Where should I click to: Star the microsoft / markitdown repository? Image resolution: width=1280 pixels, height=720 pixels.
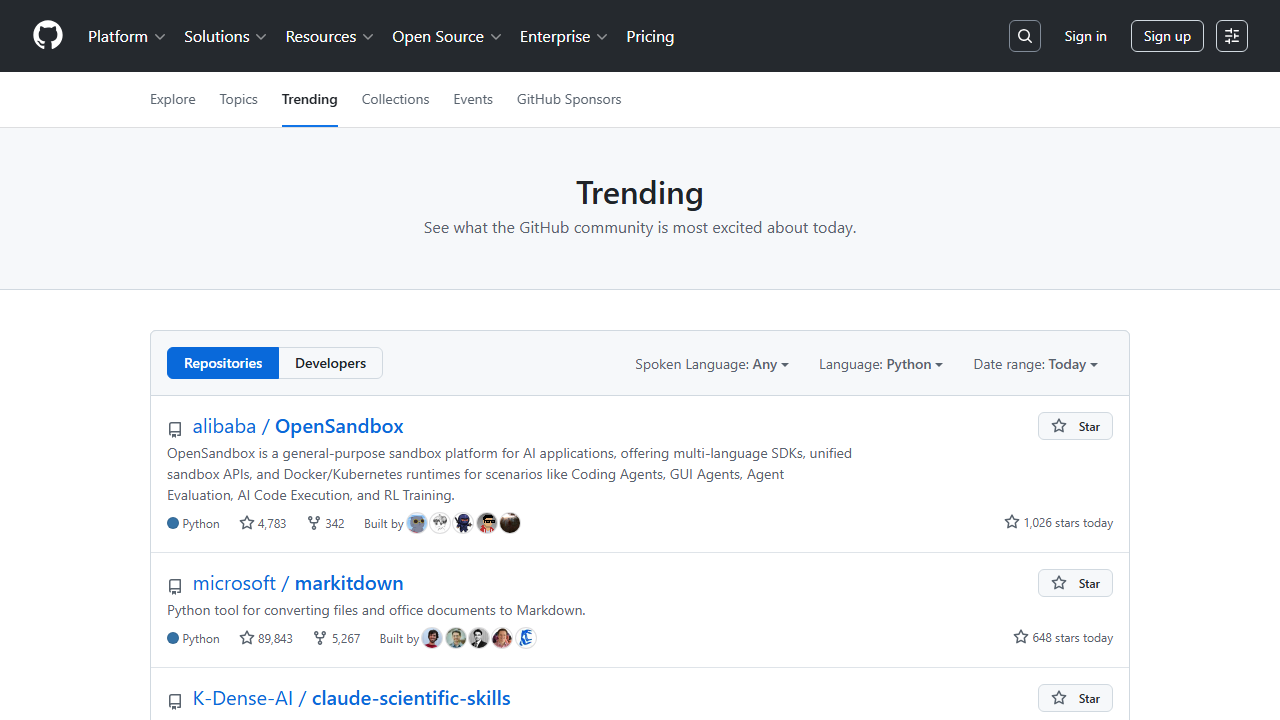coord(1075,583)
